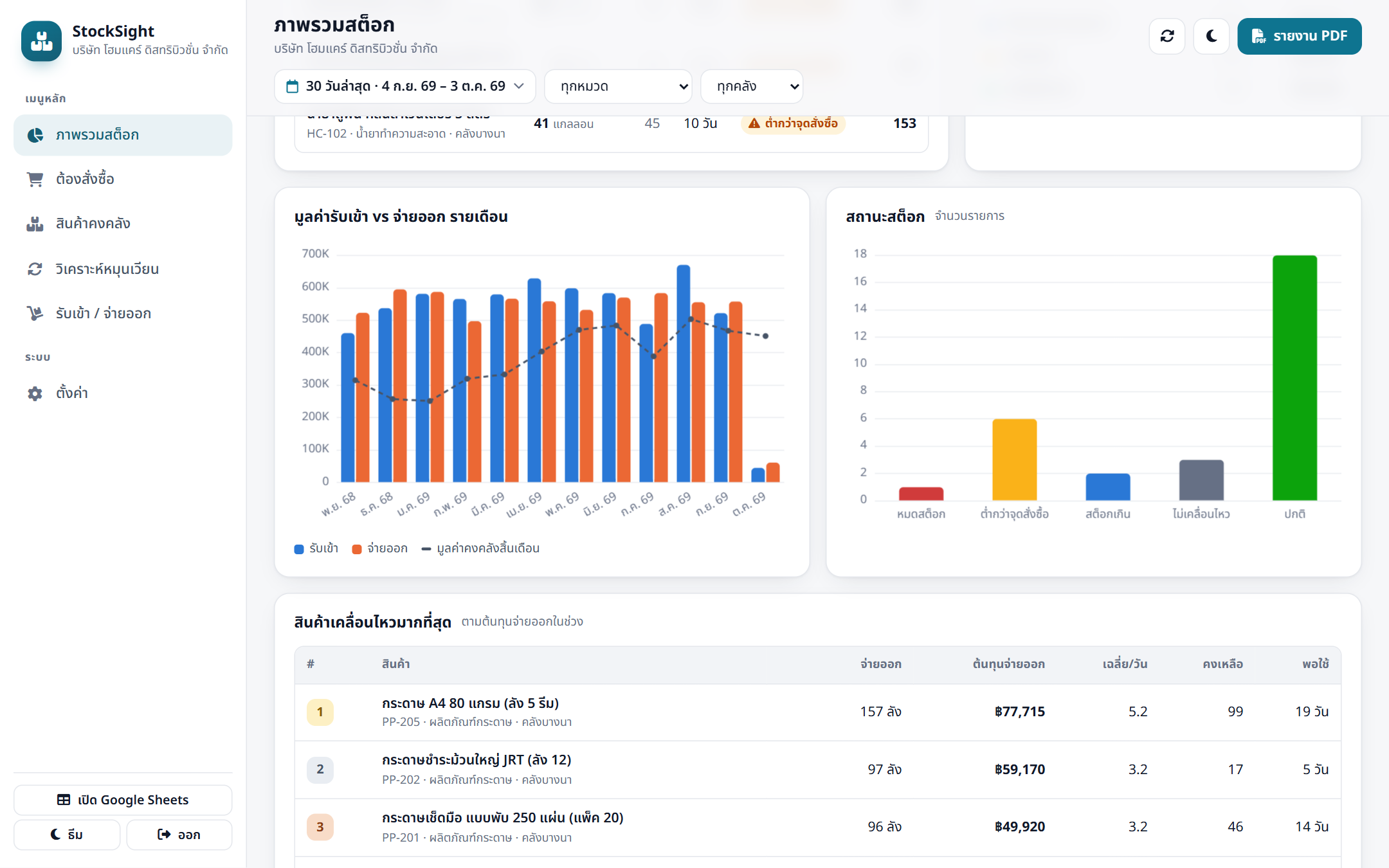The image size is (1389, 868).
Task: Toggle dark mode with the moon icon
Action: pyautogui.click(x=1211, y=36)
